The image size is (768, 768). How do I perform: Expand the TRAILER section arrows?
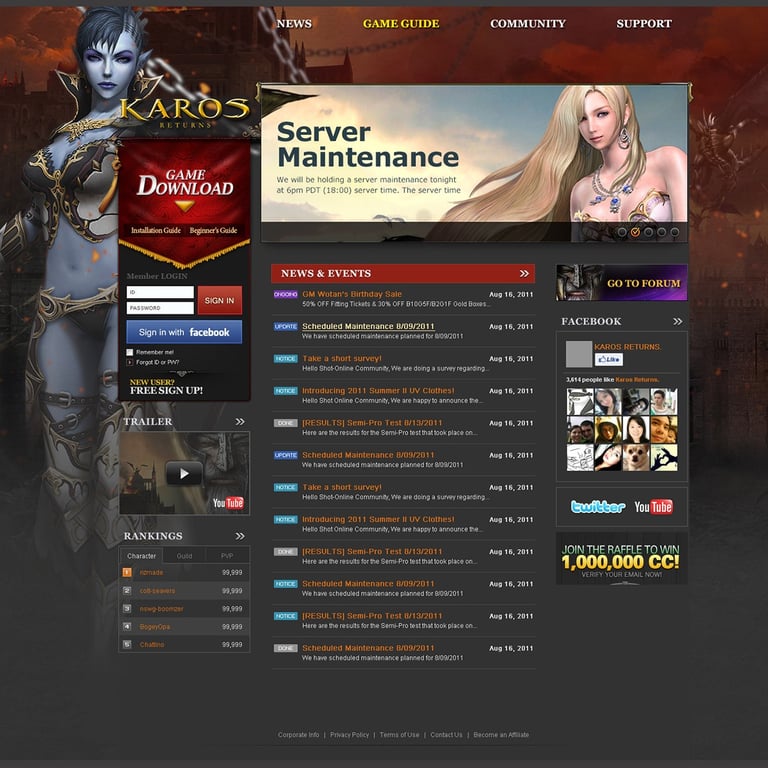[x=240, y=422]
